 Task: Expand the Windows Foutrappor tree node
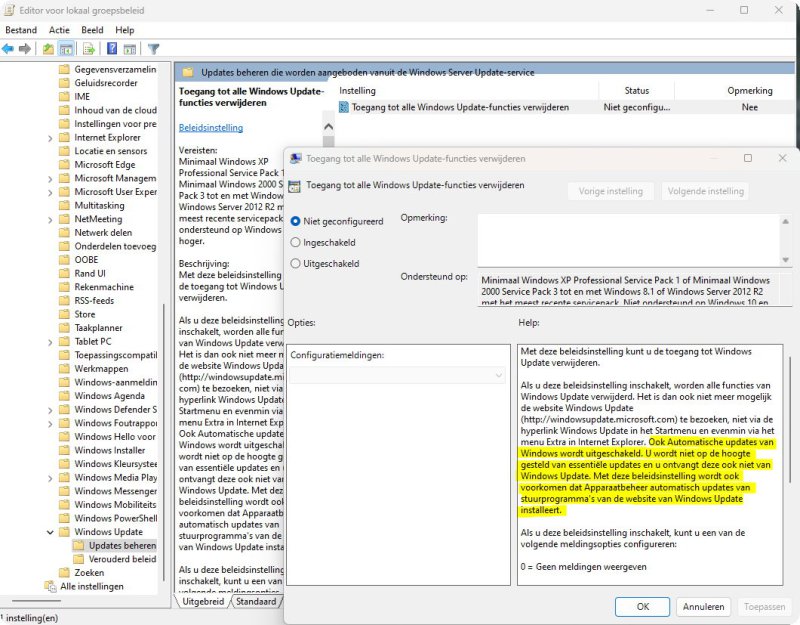coord(50,423)
